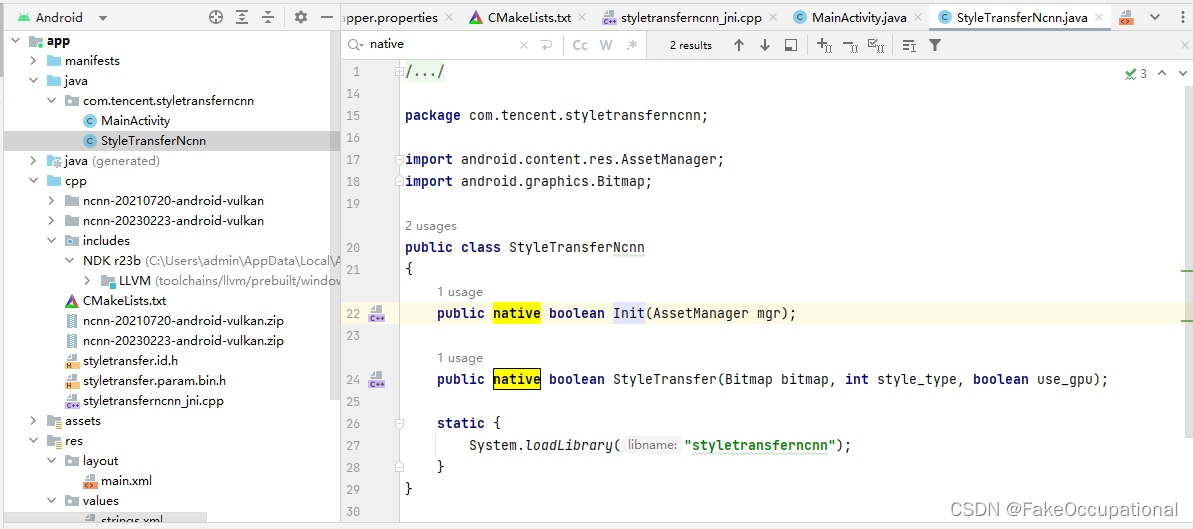
Task: Expand the manifests folder
Action: 33,61
